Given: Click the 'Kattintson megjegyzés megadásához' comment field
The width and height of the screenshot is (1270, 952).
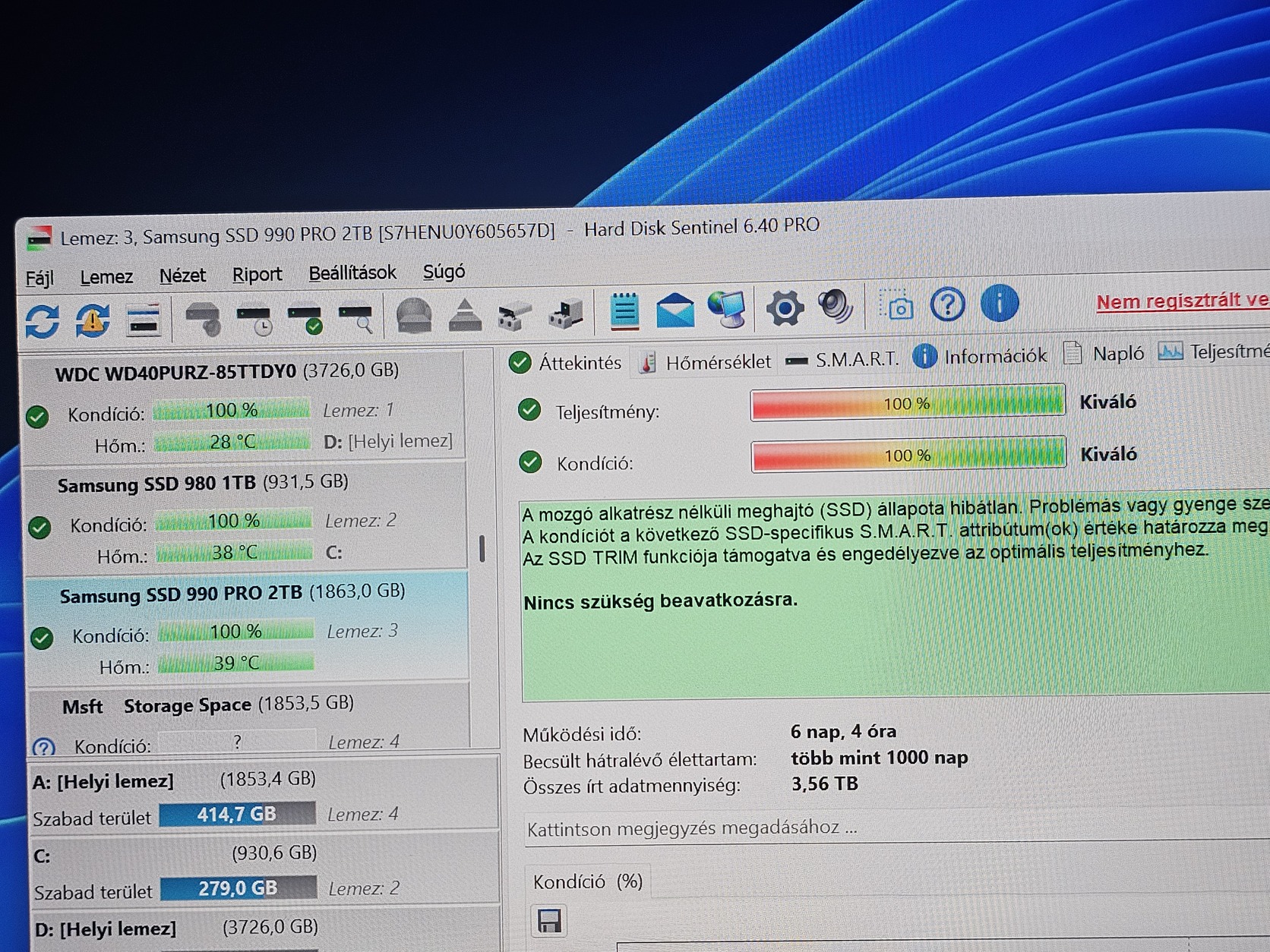Looking at the screenshot, I should 897,827.
